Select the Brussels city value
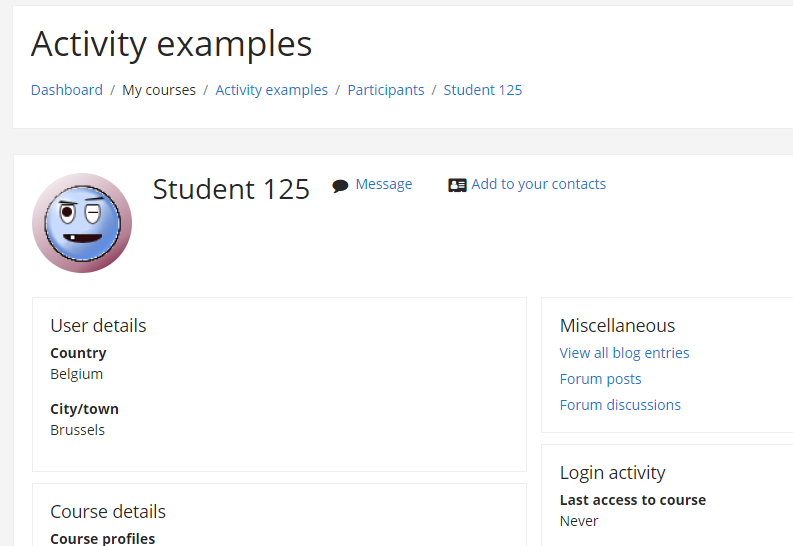The image size is (793, 546). 77,430
